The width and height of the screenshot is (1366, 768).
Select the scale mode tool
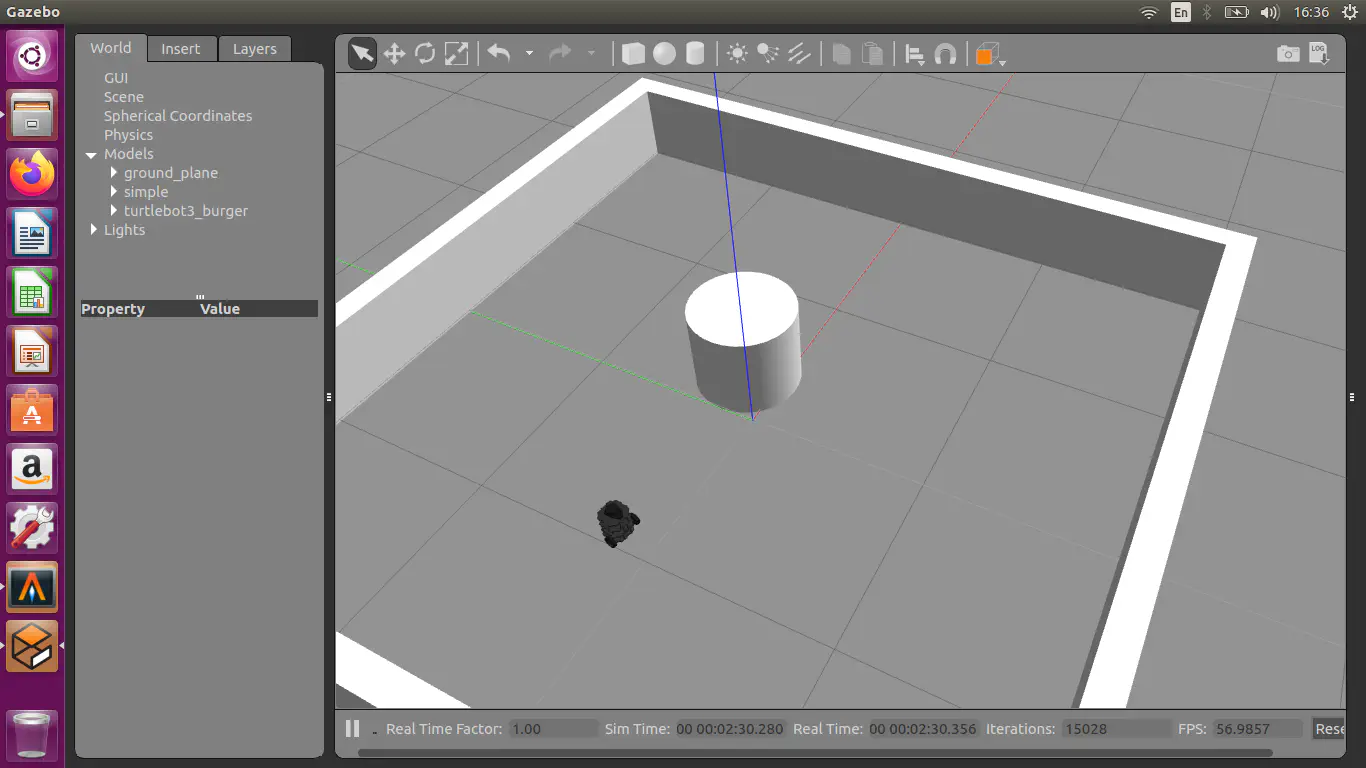click(456, 54)
